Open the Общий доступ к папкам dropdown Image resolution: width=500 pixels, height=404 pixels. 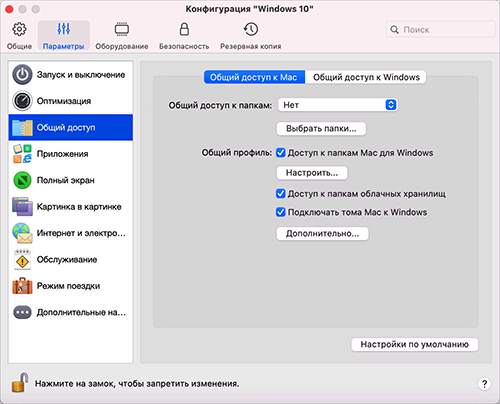click(x=337, y=105)
